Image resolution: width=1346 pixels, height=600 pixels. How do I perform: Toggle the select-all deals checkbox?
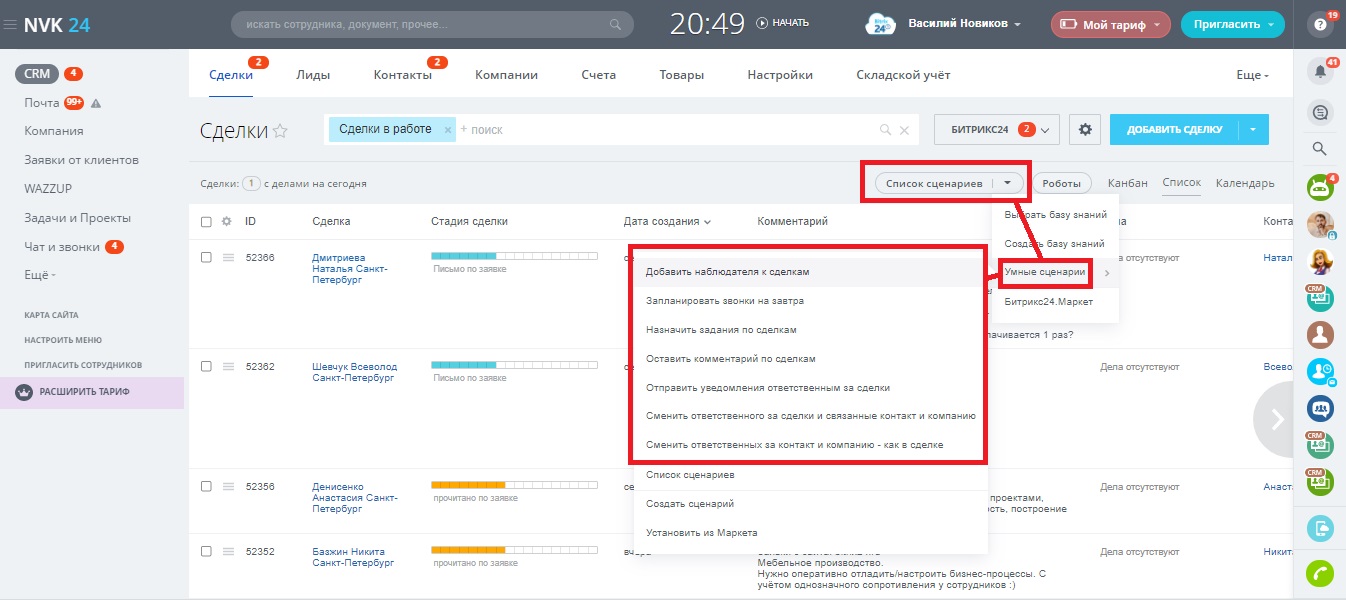(x=206, y=221)
